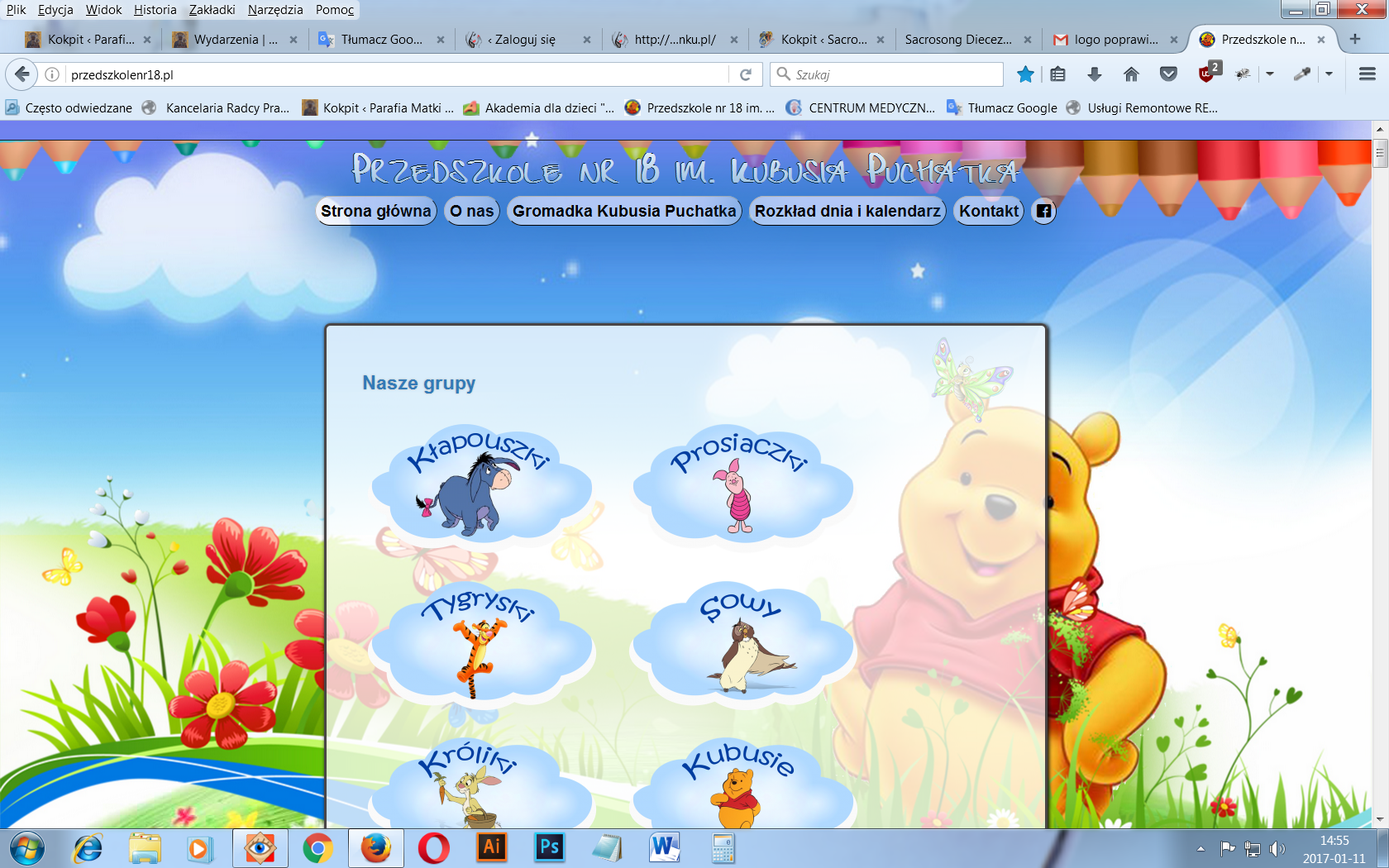Open 'Gromadka Kubusia Puchatka' navigation button
The width and height of the screenshot is (1389, 868).
pos(624,211)
